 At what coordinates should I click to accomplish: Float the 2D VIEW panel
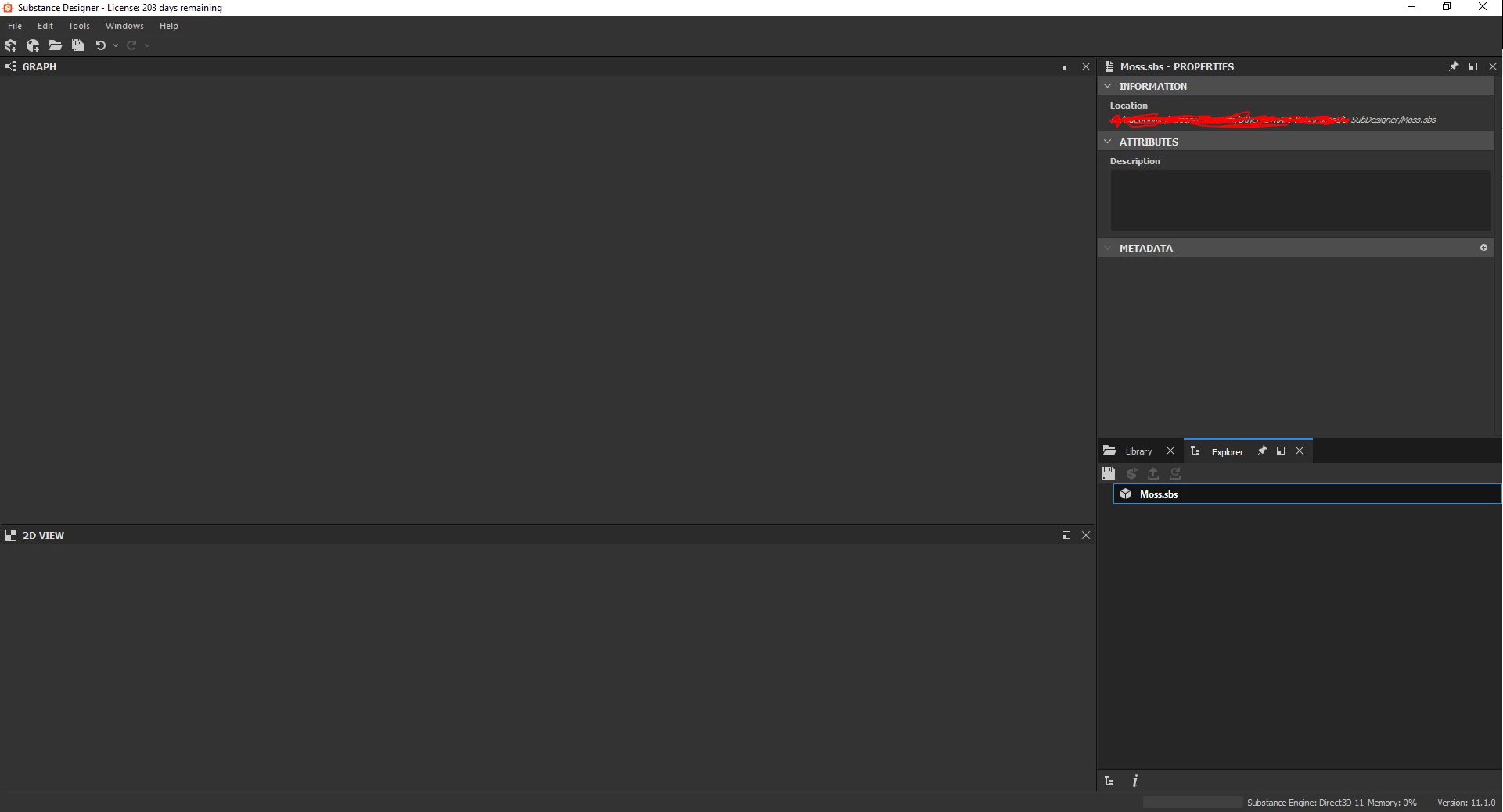tap(1066, 535)
